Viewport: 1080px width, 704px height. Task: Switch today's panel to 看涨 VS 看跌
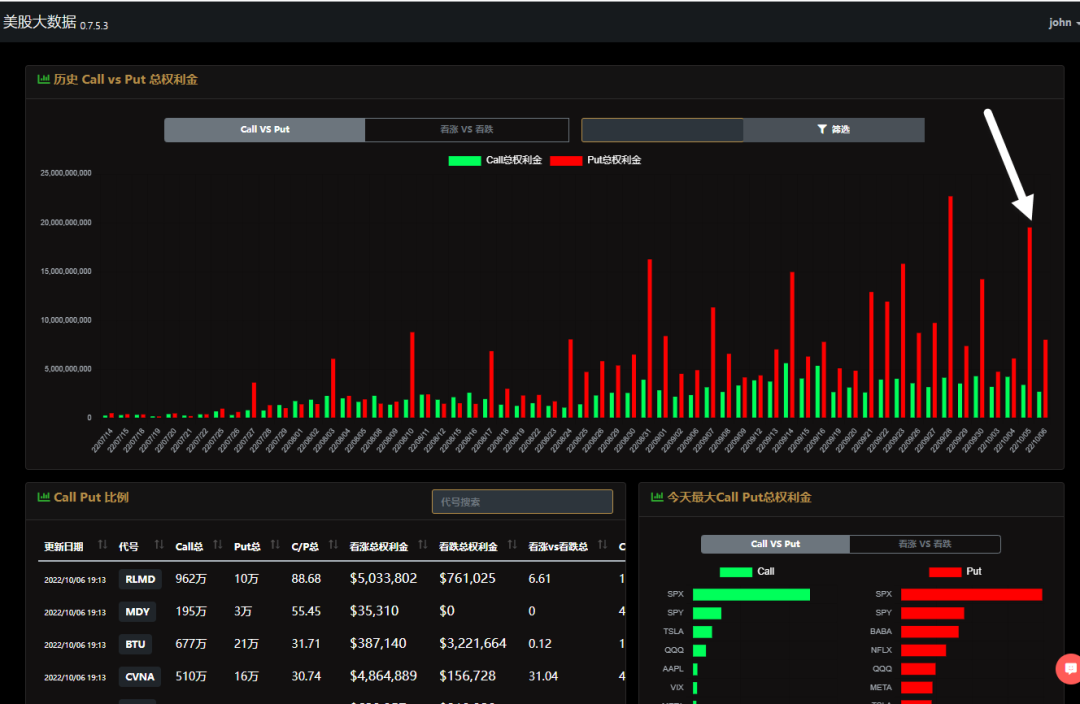tap(925, 544)
